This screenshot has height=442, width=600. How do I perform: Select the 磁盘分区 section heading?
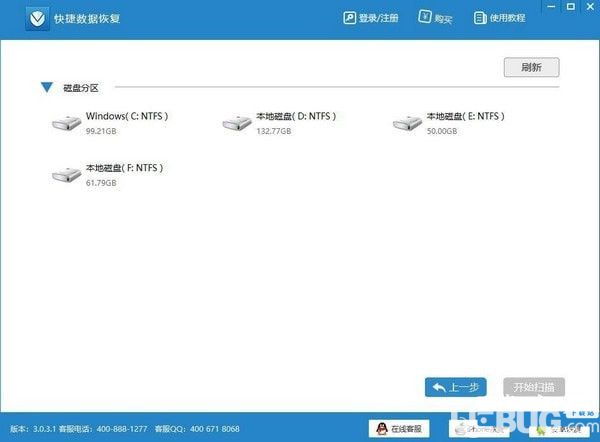tap(81, 88)
